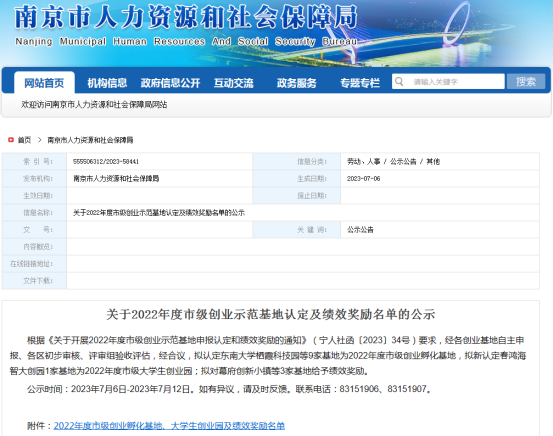Viewport: 553px width, 436px height.
Task: Focus the keyword search input field
Action: (x=448, y=81)
